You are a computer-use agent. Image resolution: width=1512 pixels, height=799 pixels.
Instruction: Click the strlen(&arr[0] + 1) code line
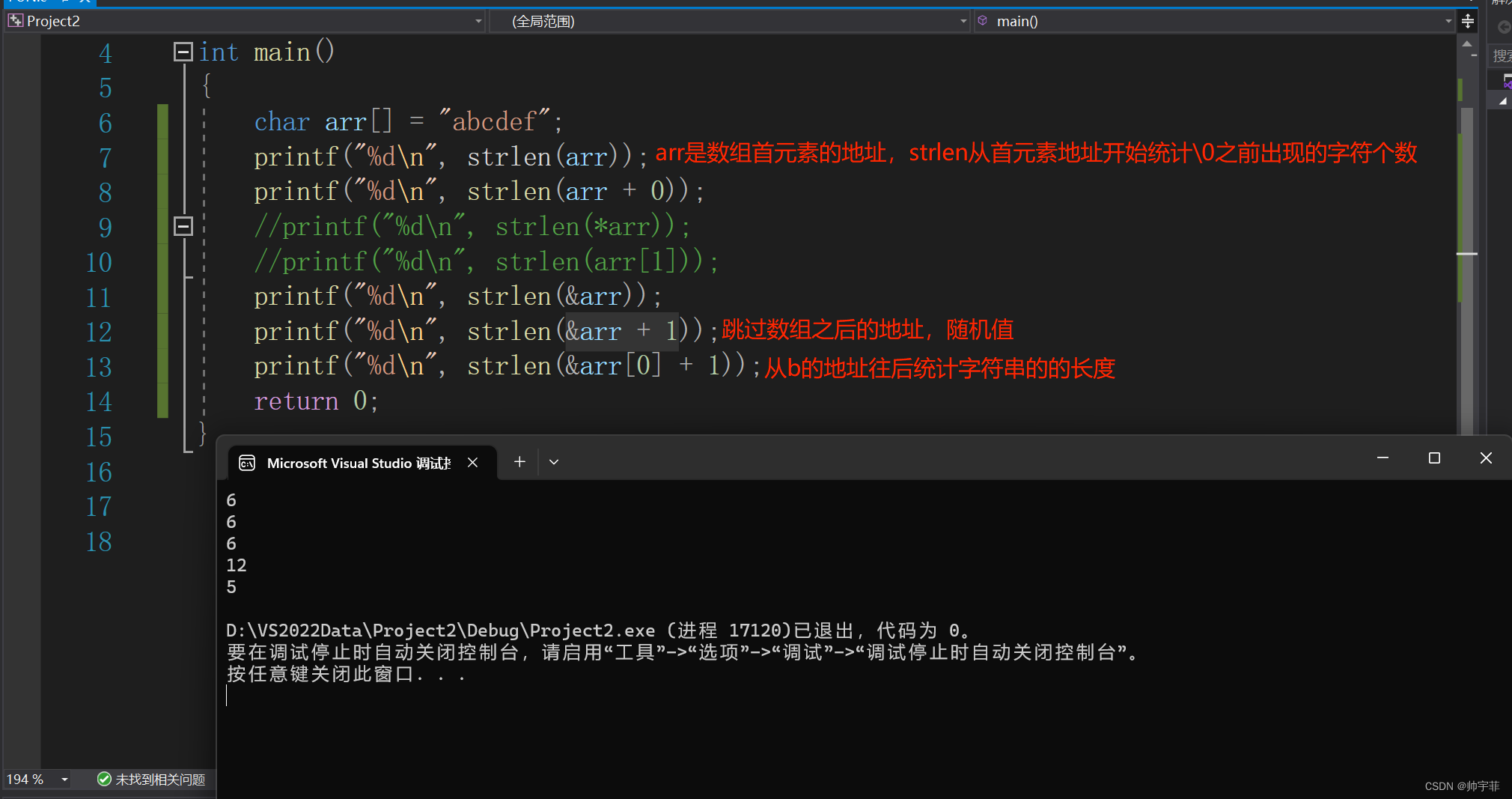tap(507, 366)
